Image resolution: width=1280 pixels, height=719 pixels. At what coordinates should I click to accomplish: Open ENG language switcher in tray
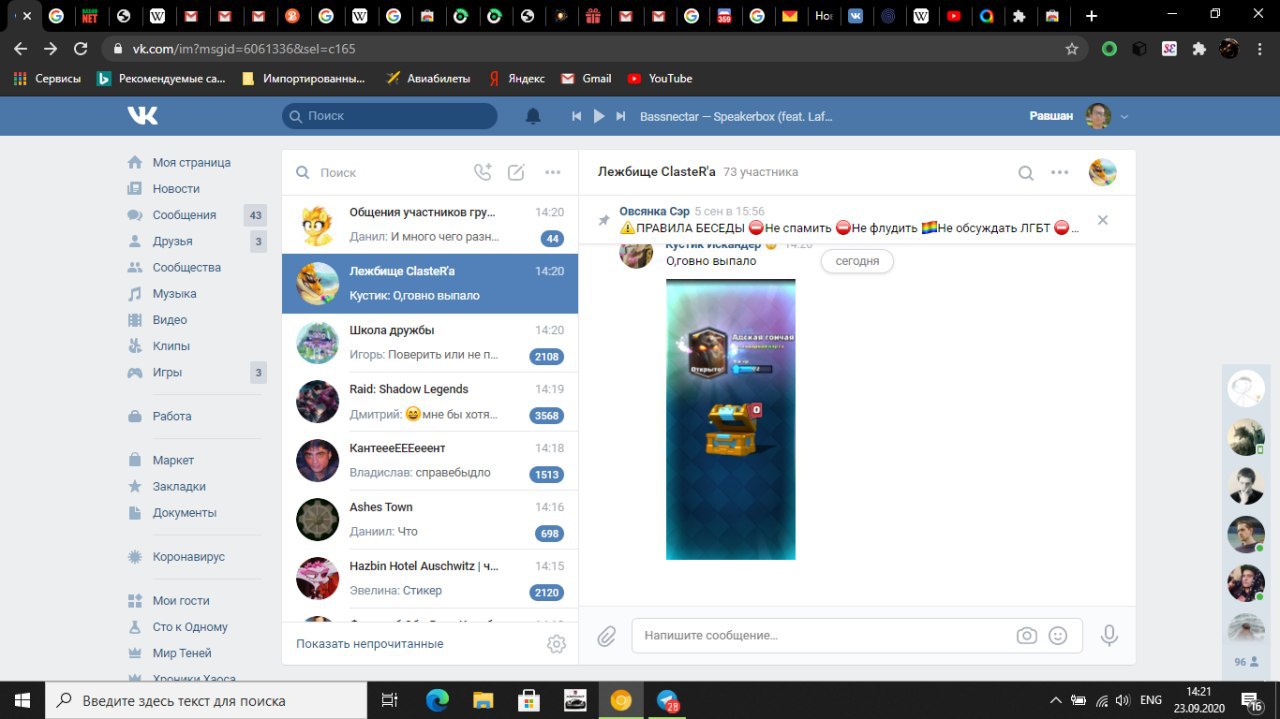tap(1151, 700)
